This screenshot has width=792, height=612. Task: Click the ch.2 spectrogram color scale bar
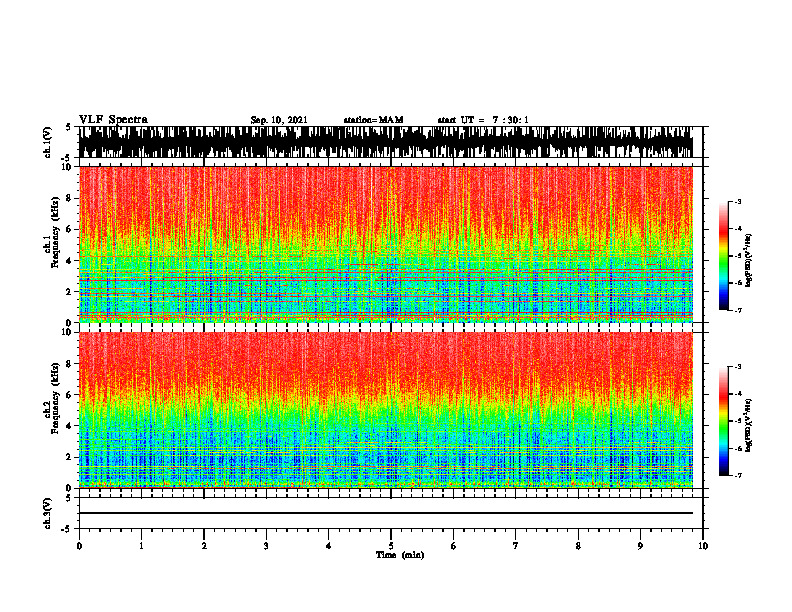[723, 421]
